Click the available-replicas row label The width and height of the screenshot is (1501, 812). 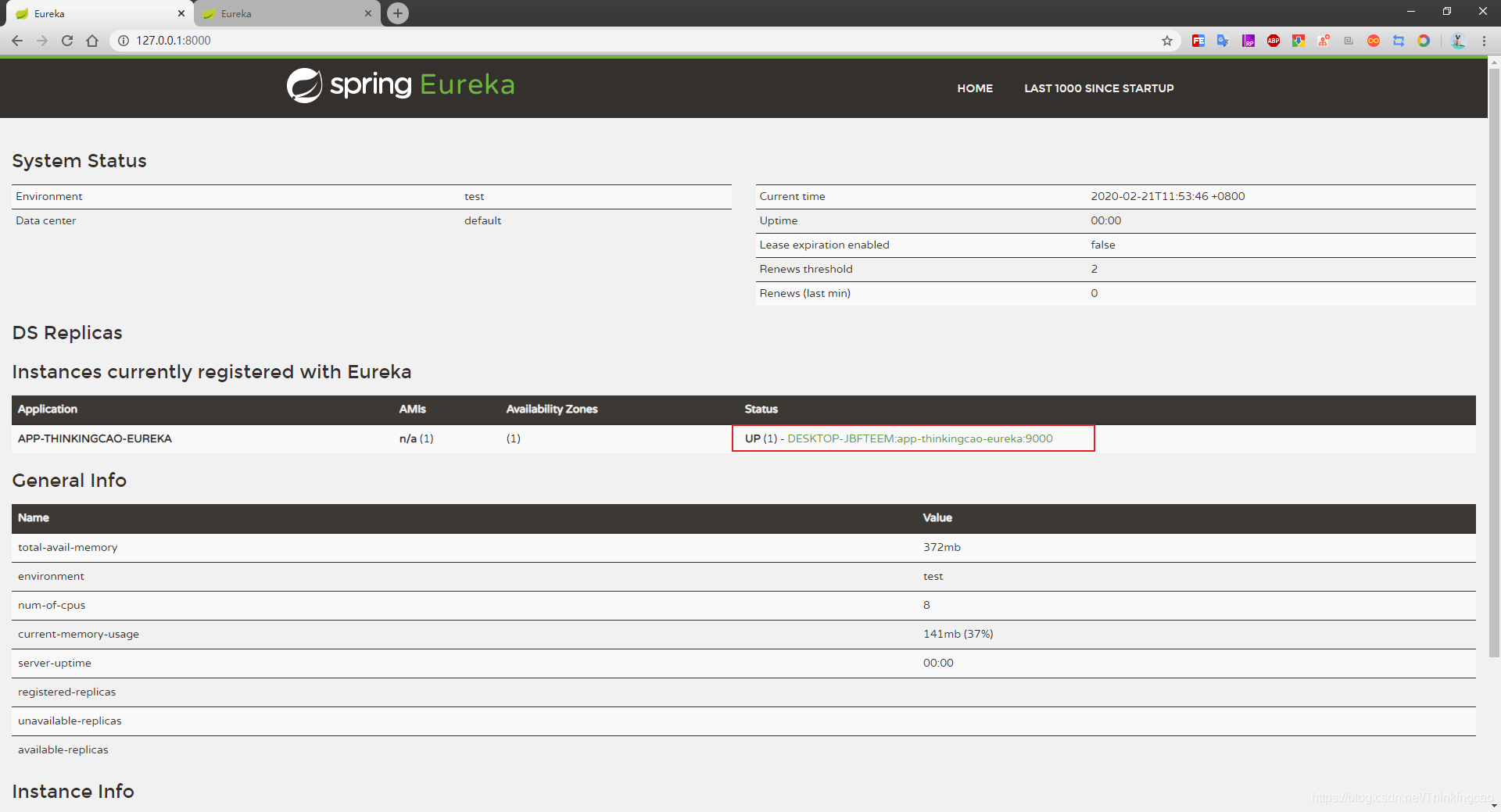tap(63, 749)
